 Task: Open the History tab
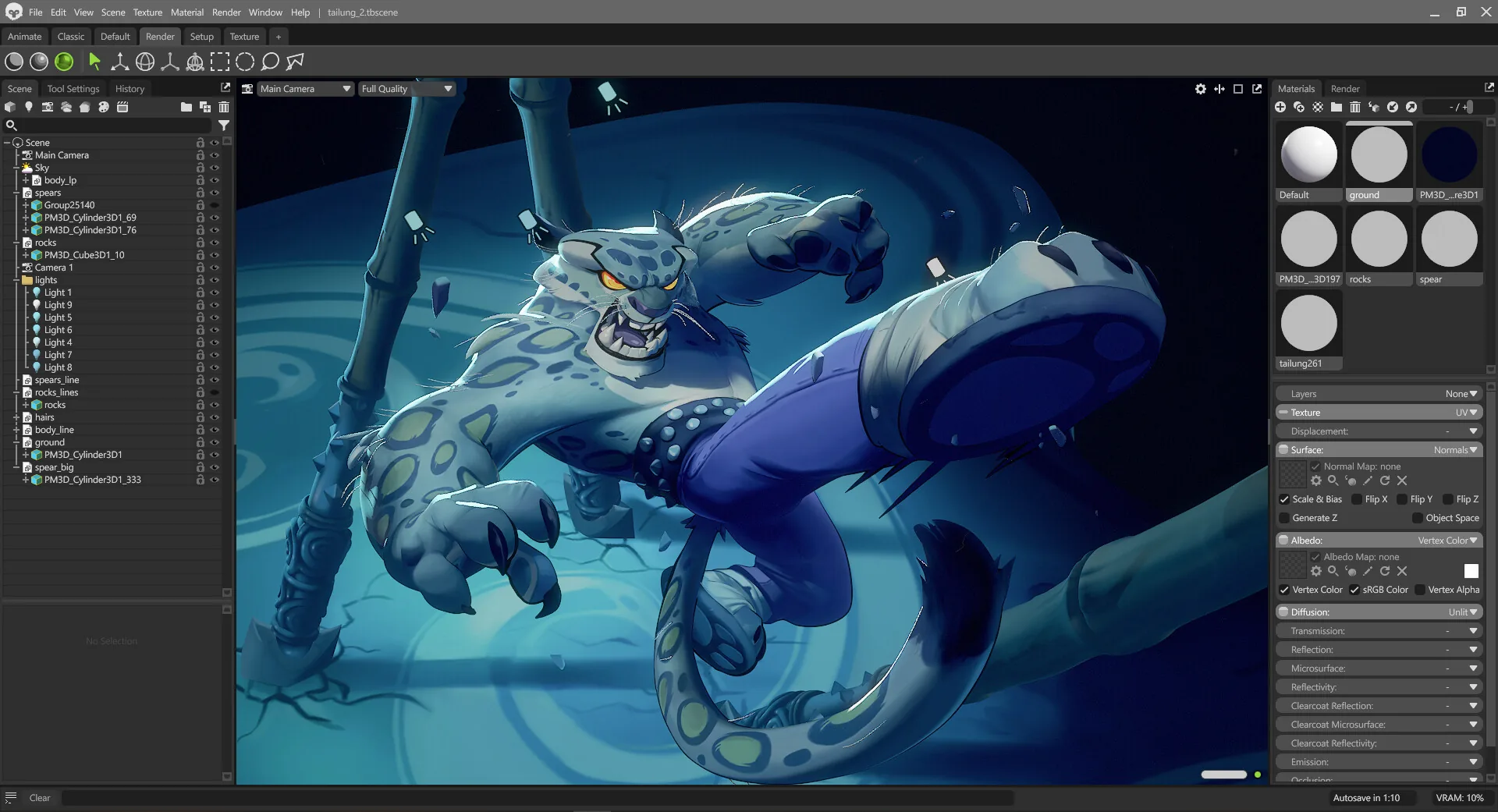(x=130, y=89)
